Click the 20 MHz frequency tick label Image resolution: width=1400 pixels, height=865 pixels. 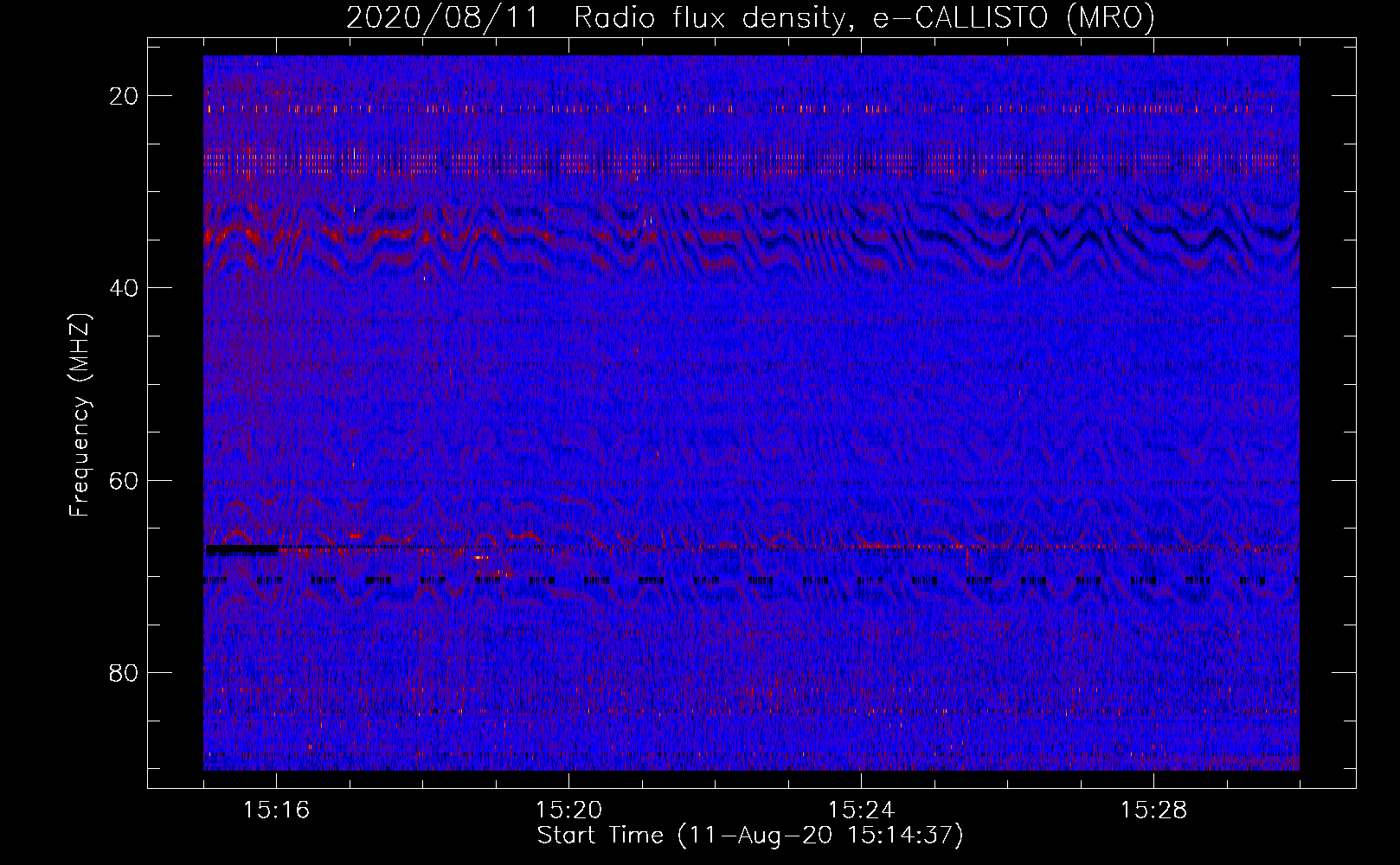click(x=125, y=96)
